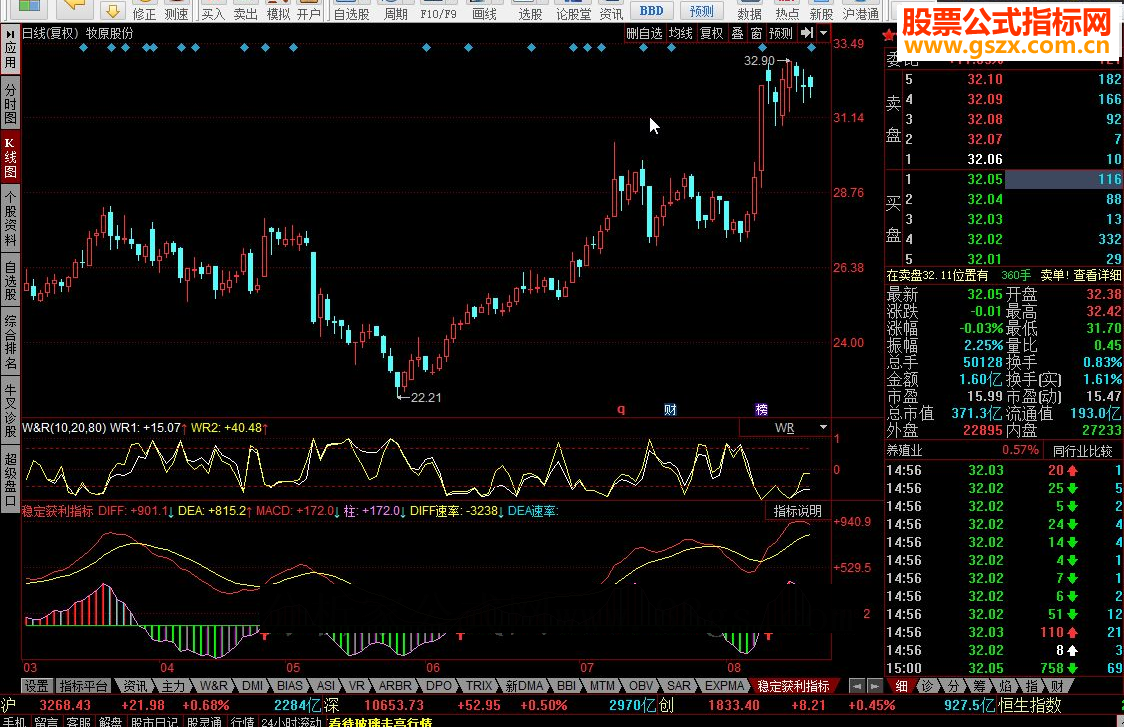Screen dimensions: 1124x727
Task: Click the 同行业比较 link in the quote panel
Action: (x=1082, y=450)
